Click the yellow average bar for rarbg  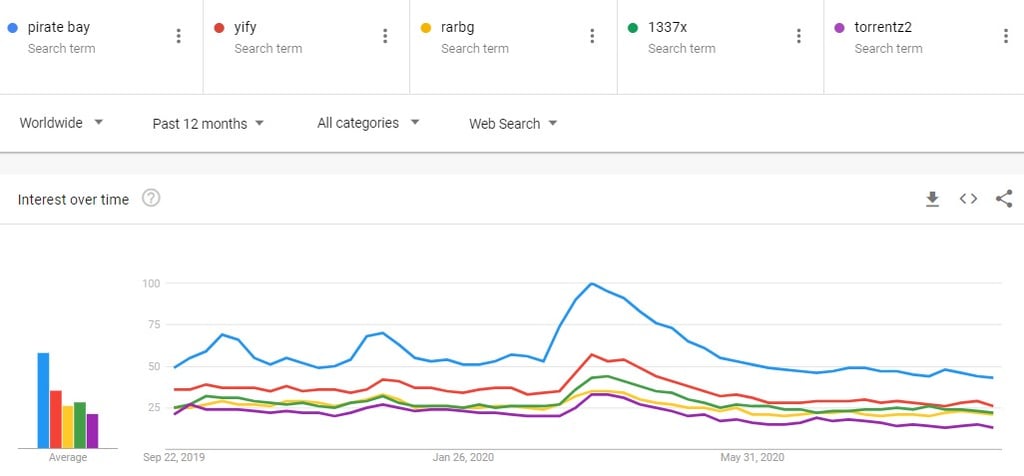[x=68, y=427]
